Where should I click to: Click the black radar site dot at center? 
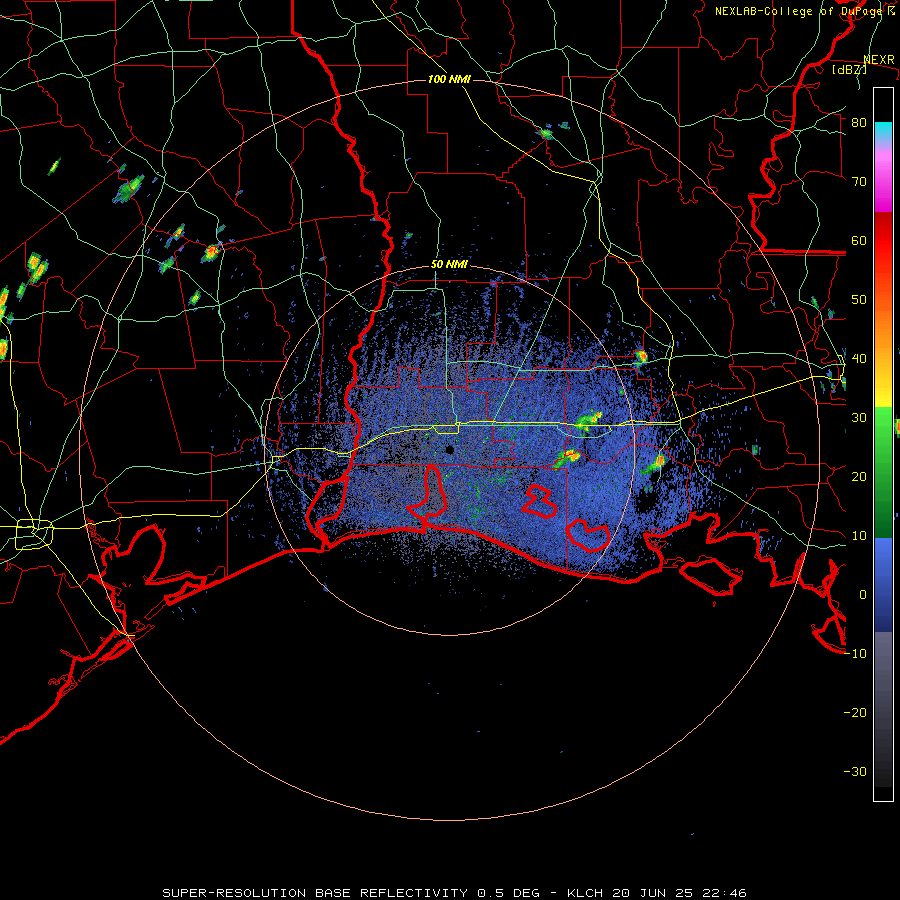click(x=450, y=449)
